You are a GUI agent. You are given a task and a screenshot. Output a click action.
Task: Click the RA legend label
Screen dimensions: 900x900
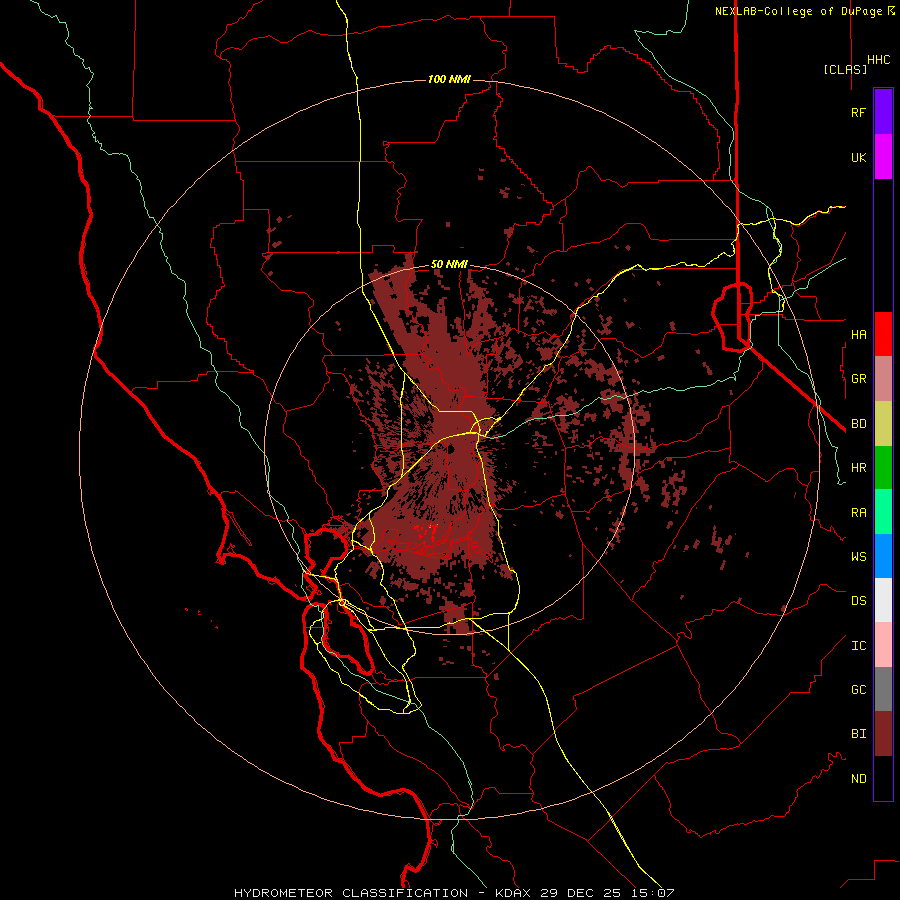coord(858,513)
